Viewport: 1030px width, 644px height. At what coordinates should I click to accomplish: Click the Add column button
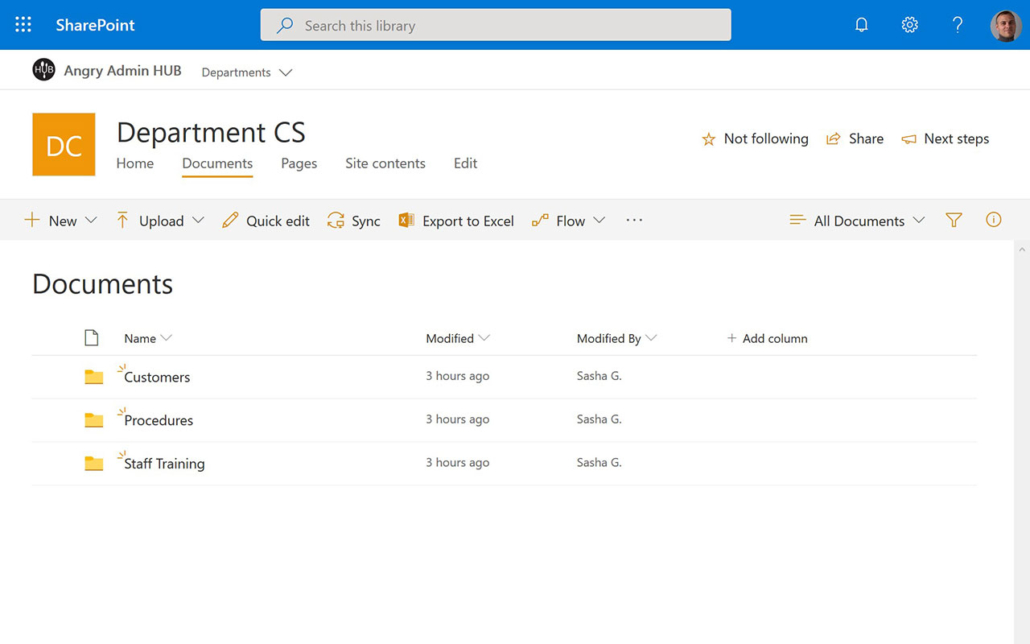(x=767, y=338)
